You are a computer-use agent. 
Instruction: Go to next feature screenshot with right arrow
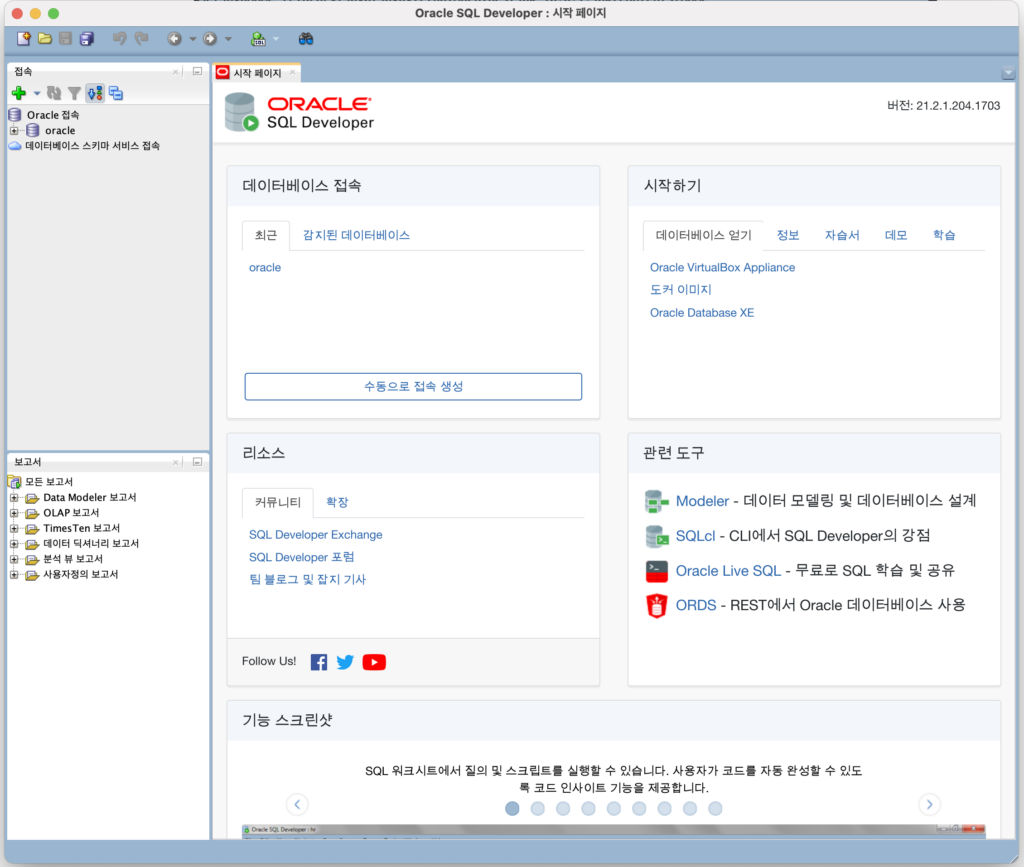(x=929, y=804)
